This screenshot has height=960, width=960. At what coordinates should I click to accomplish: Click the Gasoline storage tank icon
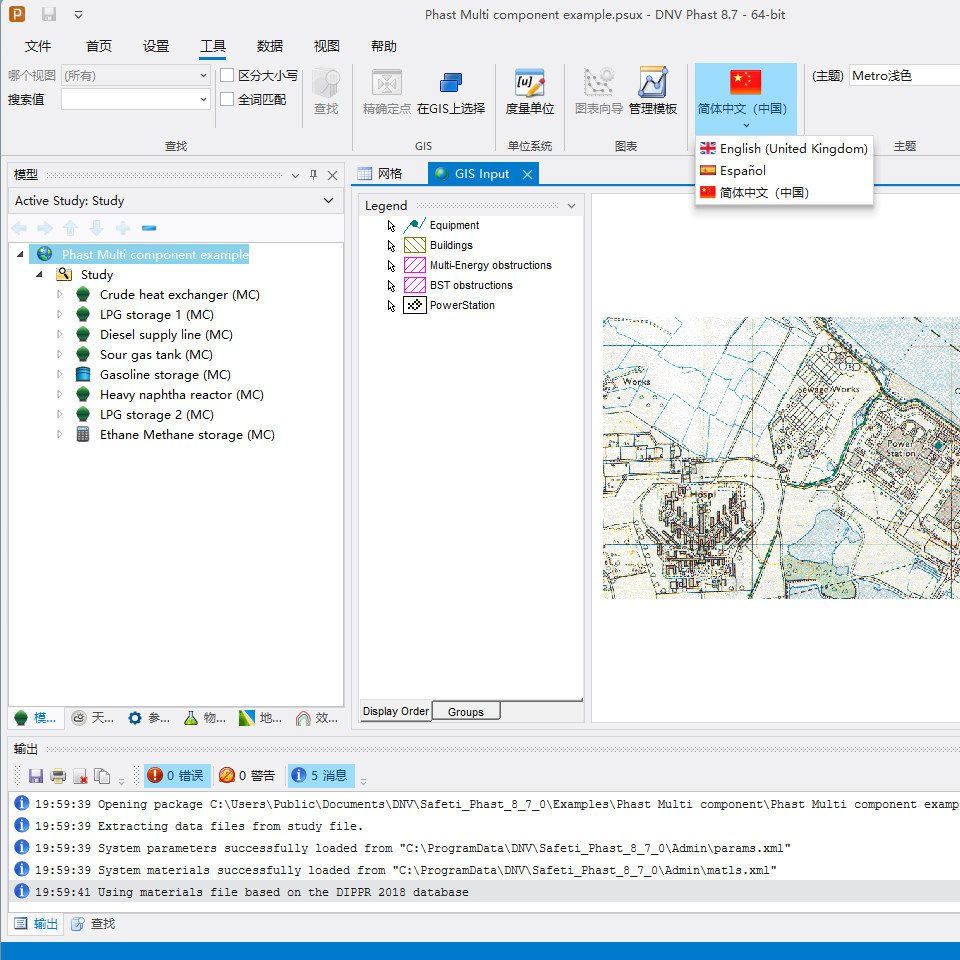point(84,375)
